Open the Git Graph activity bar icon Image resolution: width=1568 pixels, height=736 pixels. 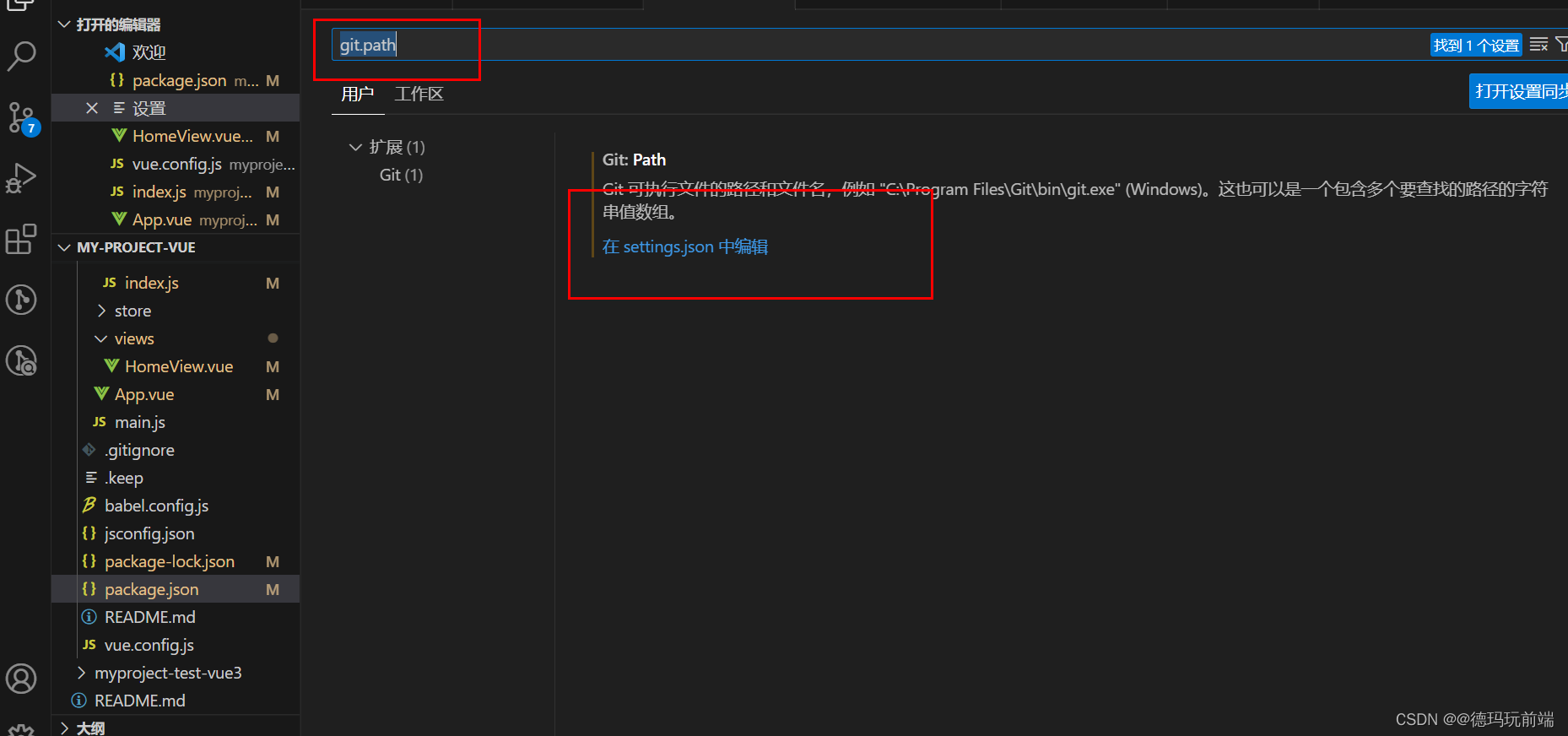(x=21, y=300)
